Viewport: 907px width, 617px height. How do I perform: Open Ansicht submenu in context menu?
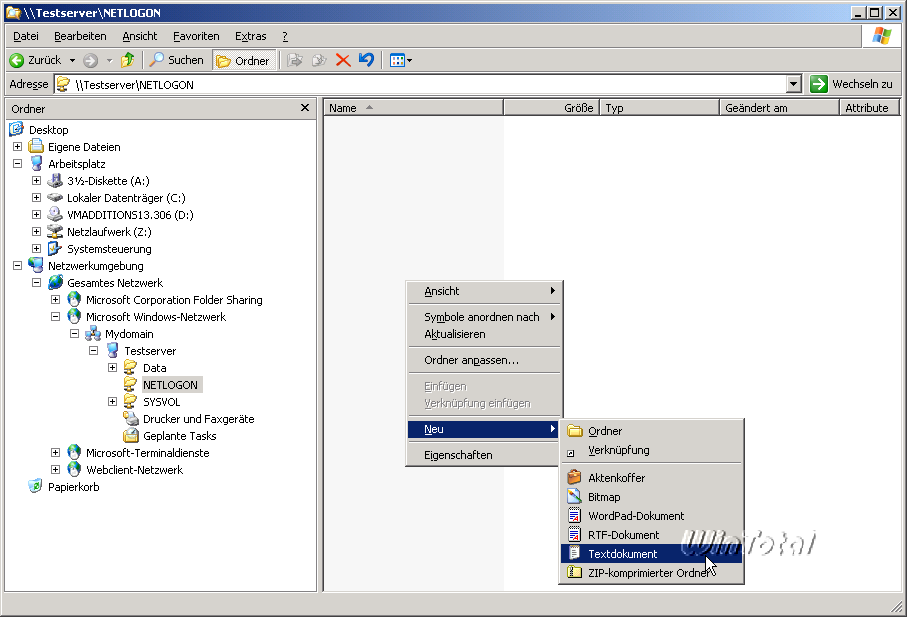(x=484, y=291)
